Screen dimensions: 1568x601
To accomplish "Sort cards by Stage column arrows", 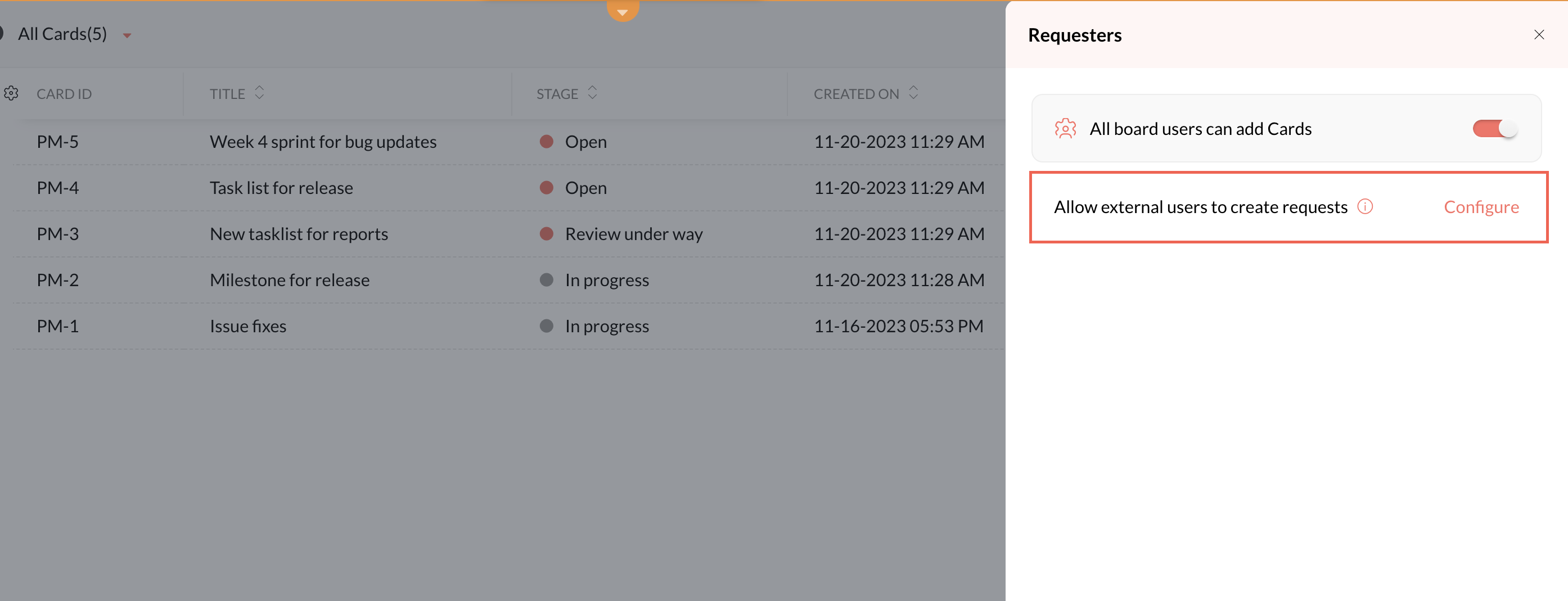I will 592,93.
